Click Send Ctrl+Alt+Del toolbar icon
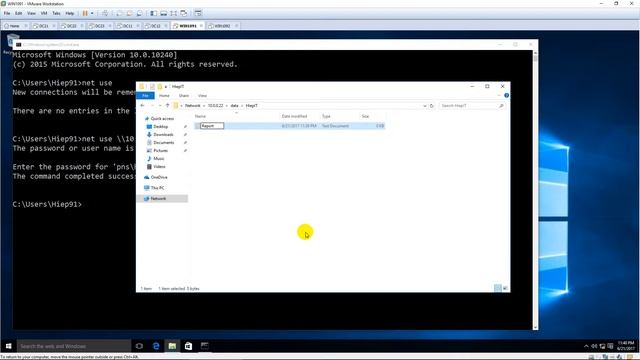 click(105, 13)
